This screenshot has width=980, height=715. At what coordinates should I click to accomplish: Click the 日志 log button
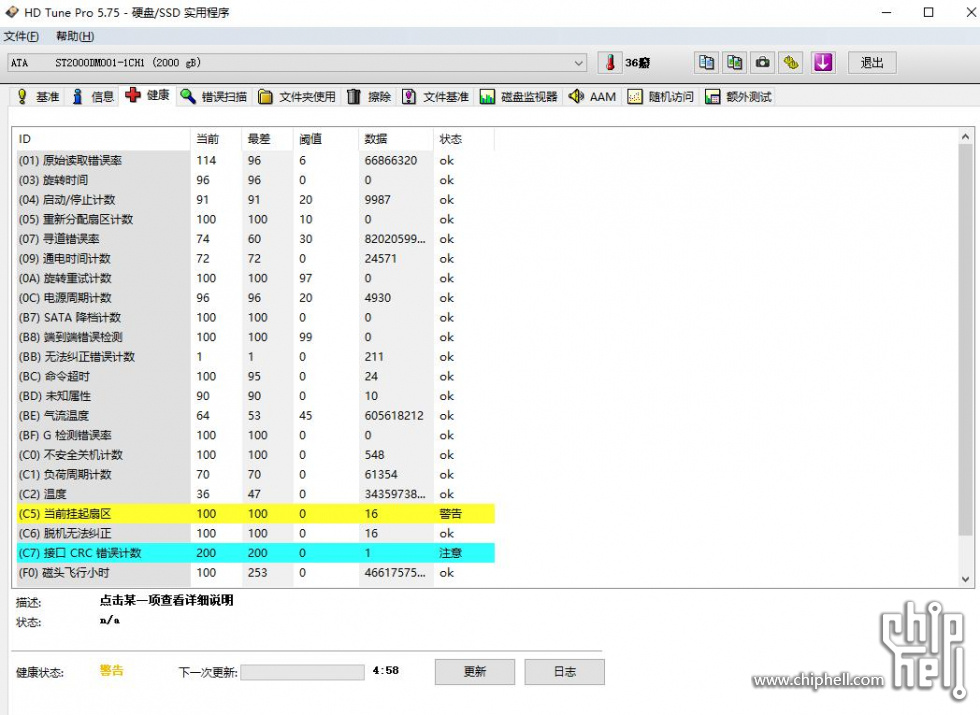click(x=564, y=671)
